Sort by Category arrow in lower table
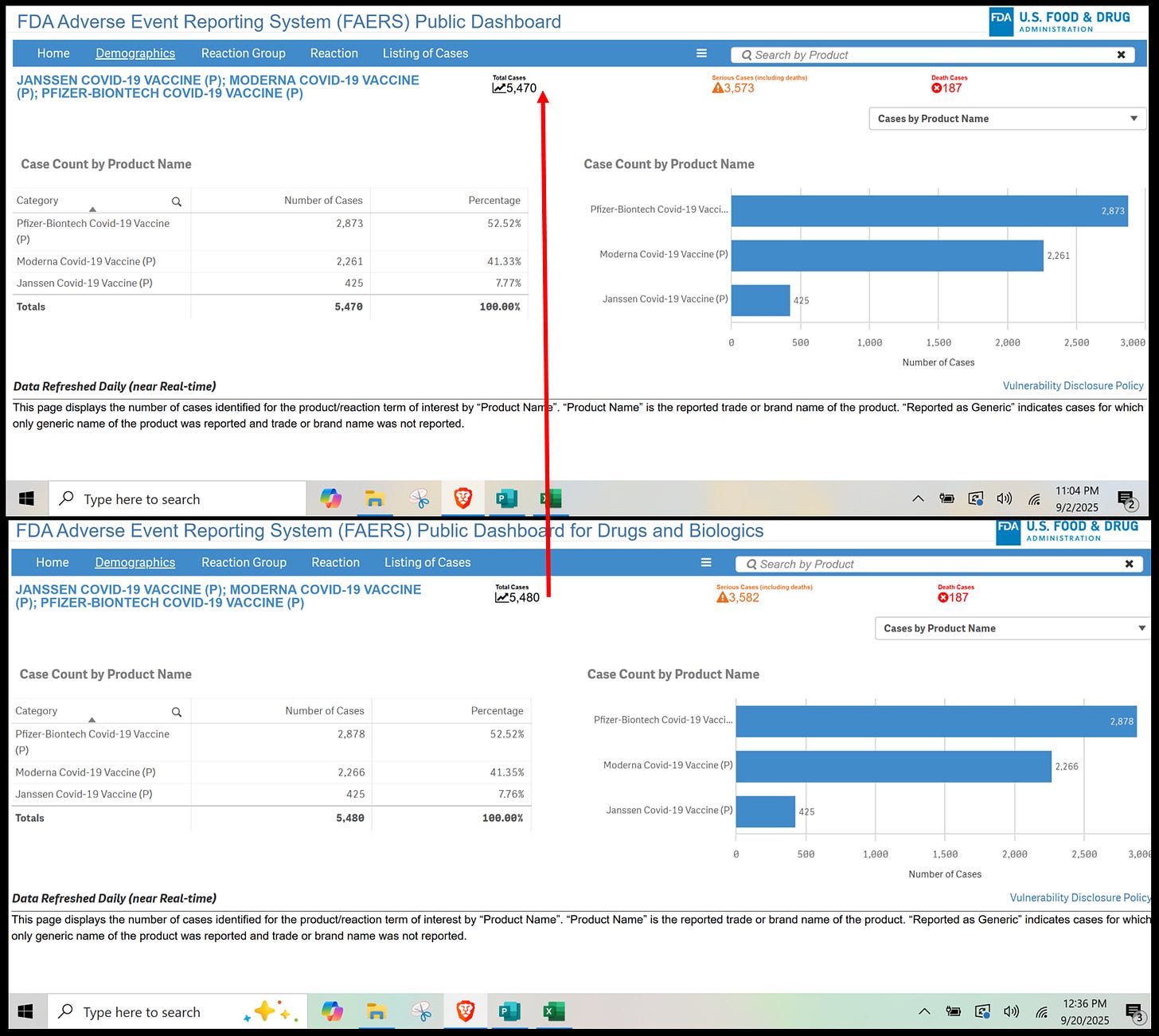 tap(92, 720)
